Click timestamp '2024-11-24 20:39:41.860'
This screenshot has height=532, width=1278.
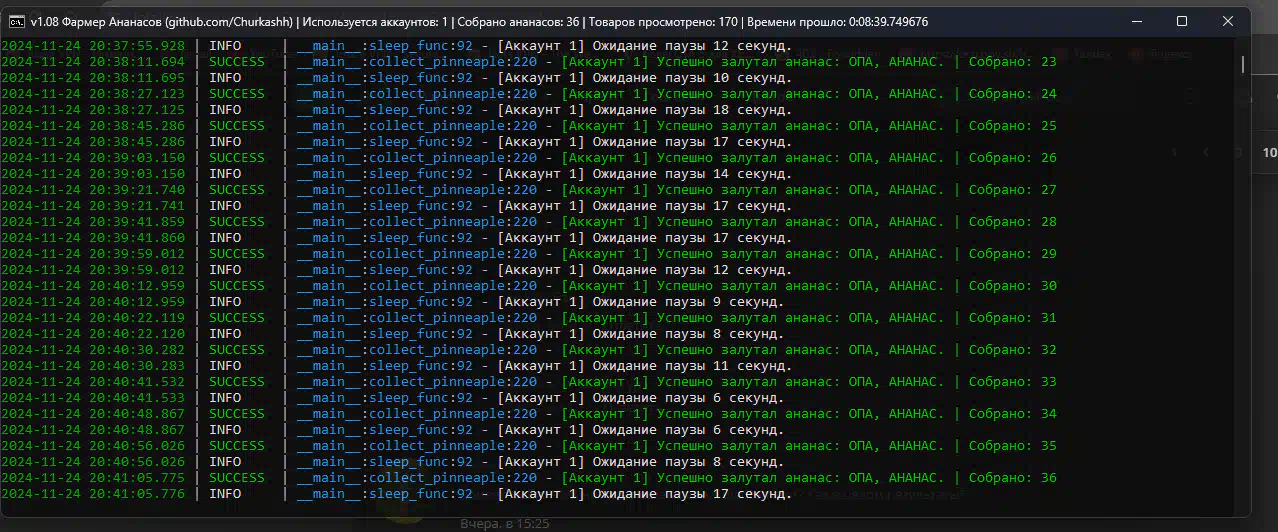93,238
